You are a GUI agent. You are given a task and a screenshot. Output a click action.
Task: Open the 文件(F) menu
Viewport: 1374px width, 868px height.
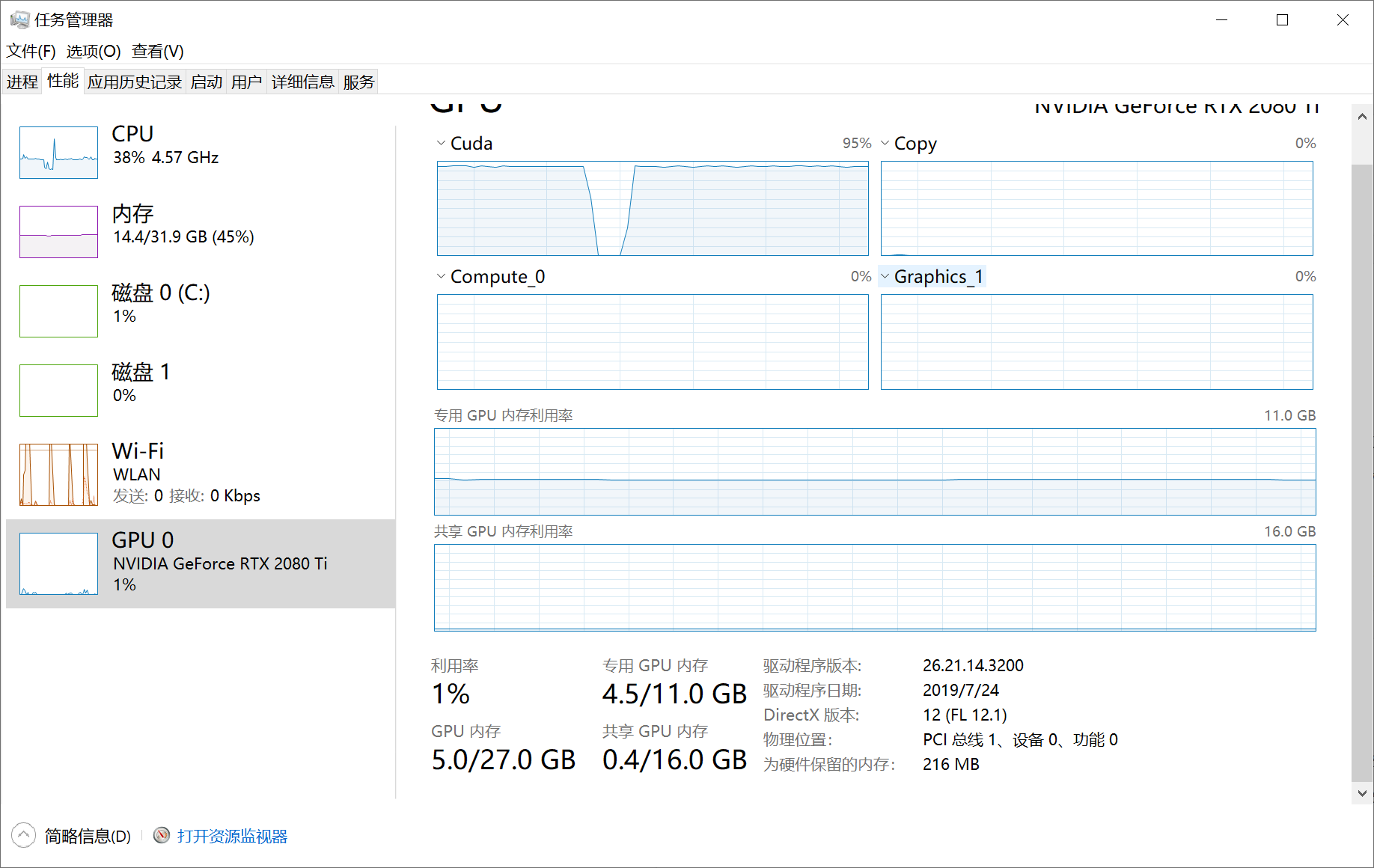click(x=31, y=51)
